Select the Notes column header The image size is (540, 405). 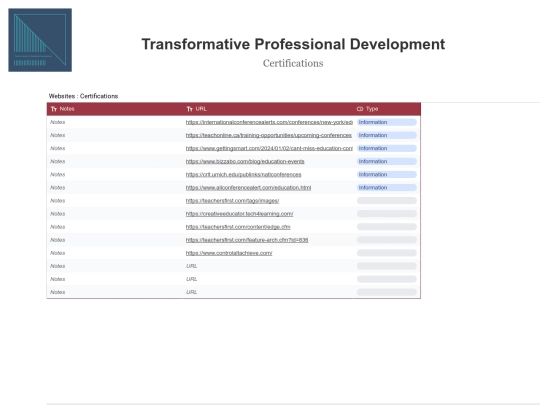[114, 109]
